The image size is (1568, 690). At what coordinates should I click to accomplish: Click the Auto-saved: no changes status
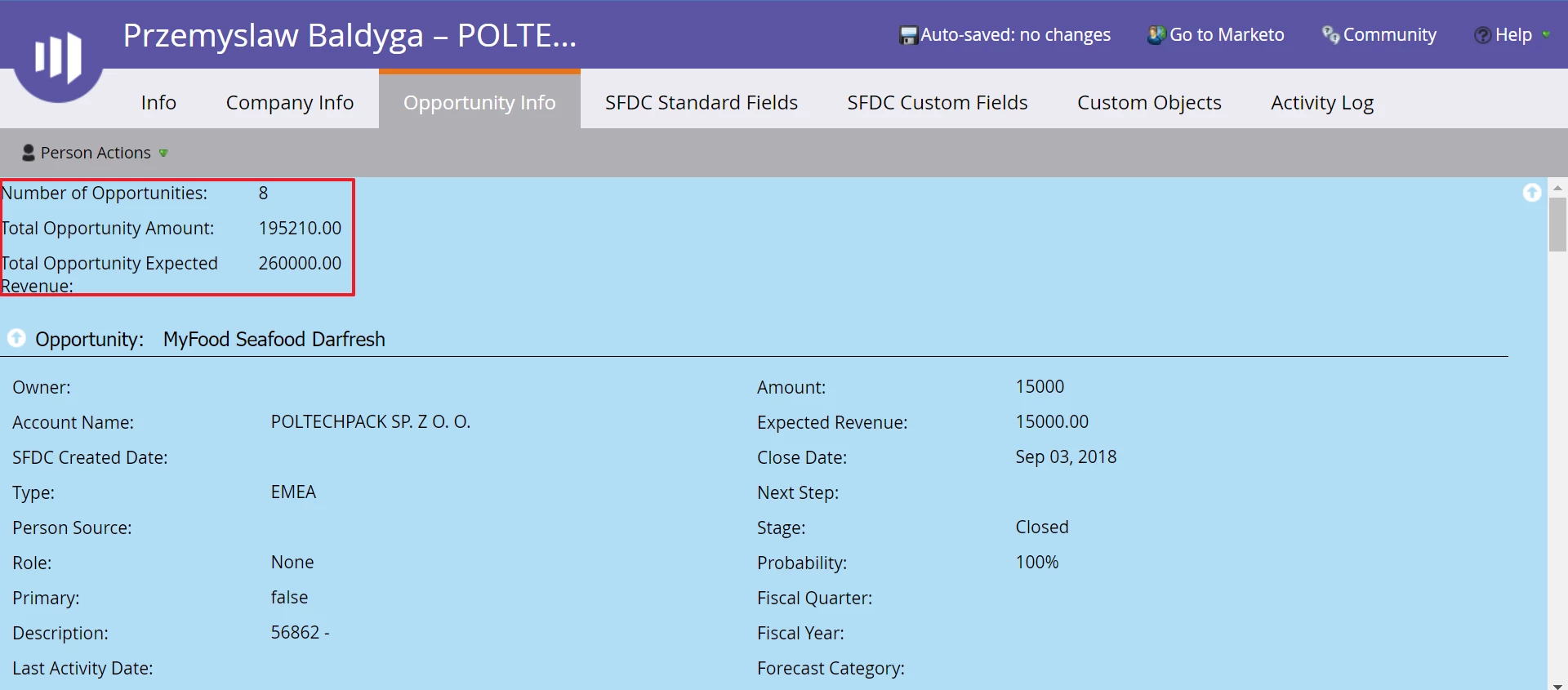point(1015,34)
